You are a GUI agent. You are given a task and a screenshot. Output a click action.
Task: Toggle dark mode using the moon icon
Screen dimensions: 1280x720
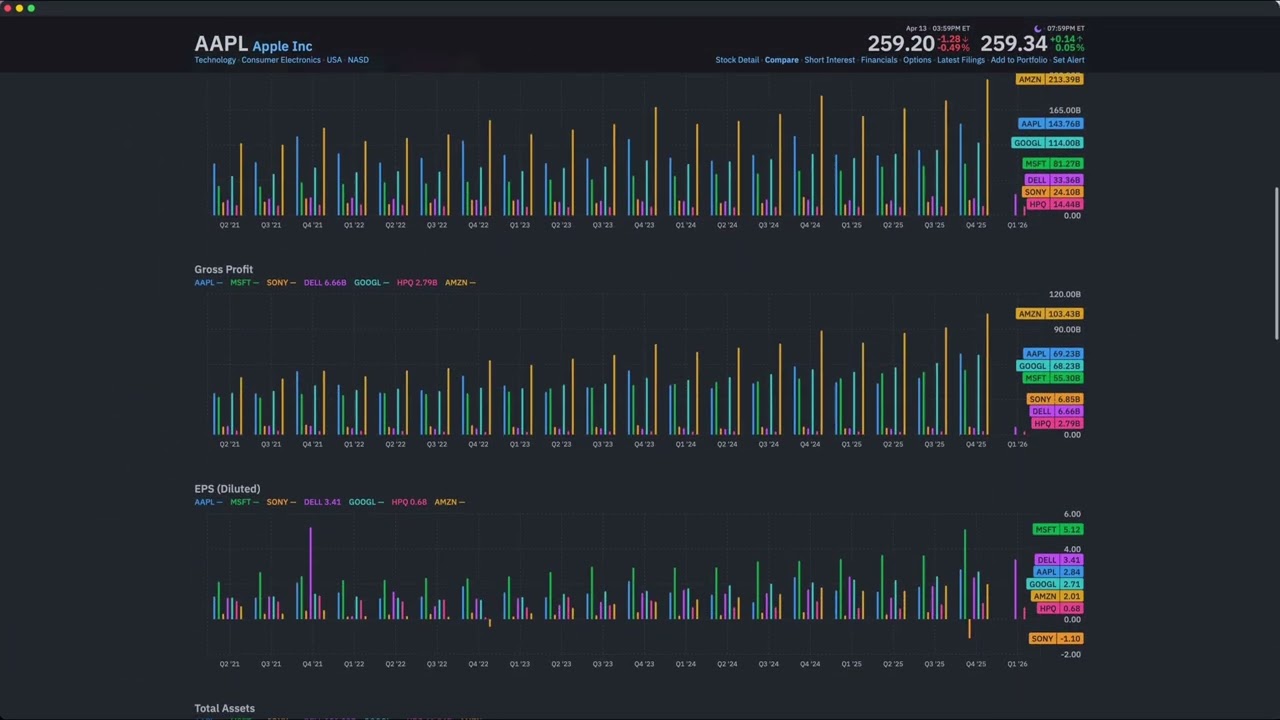(x=1037, y=28)
